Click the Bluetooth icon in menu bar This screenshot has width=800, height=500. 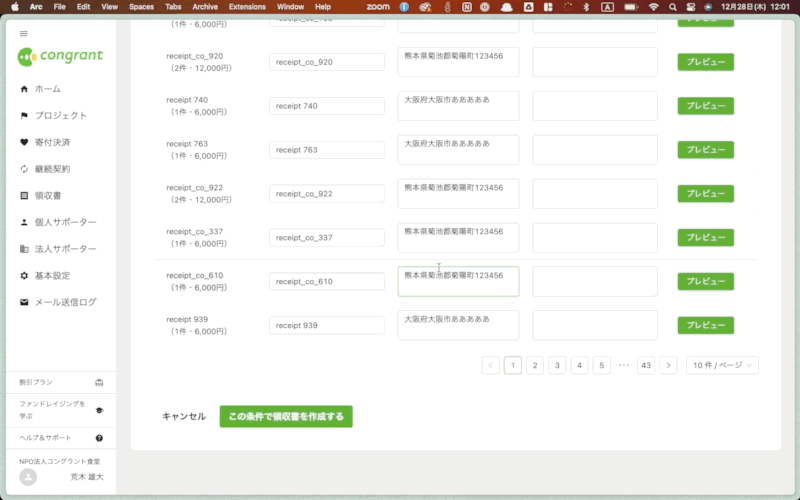(586, 7)
